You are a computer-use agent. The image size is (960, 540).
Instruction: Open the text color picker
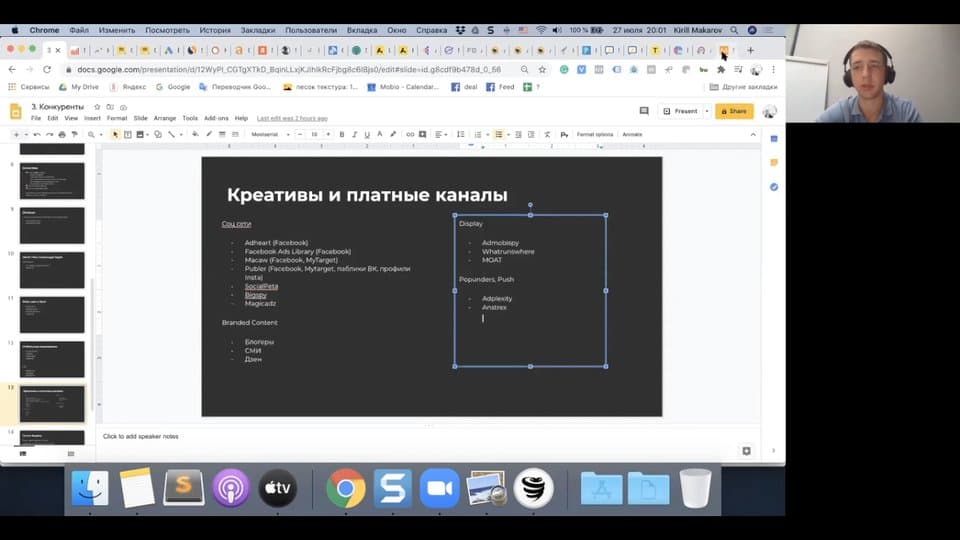(x=380, y=135)
